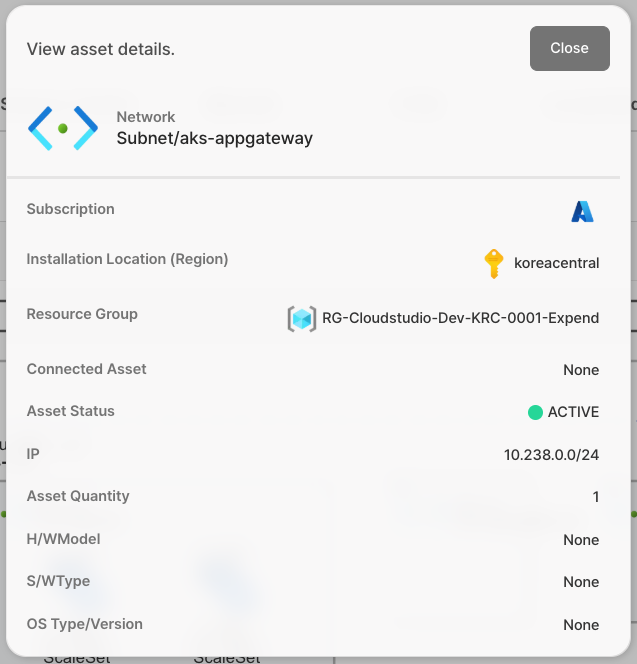Viewport: 637px width, 664px height.
Task: Click the H/WModel label
Action: (x=63, y=539)
